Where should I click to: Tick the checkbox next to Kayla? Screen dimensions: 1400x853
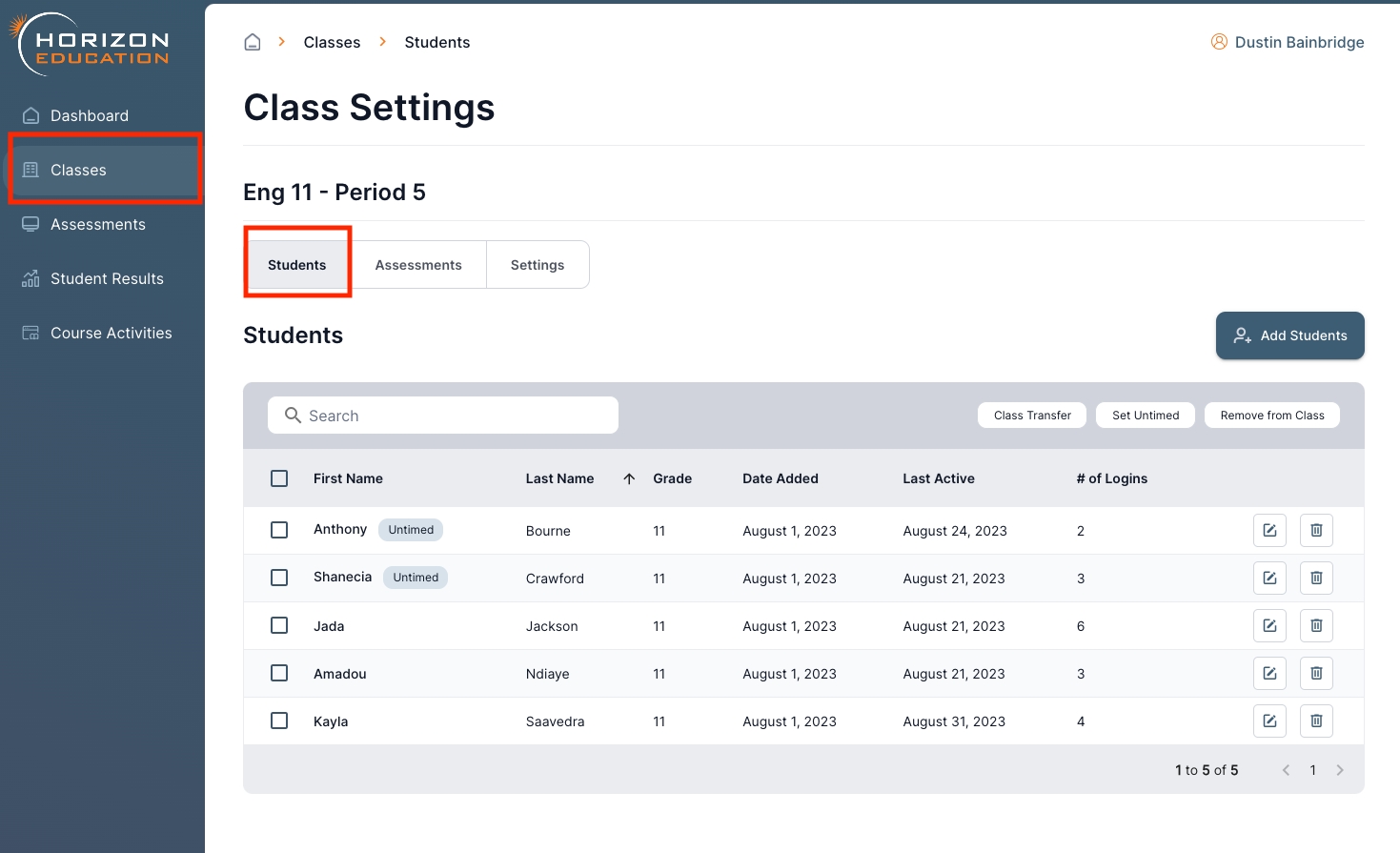coord(279,721)
